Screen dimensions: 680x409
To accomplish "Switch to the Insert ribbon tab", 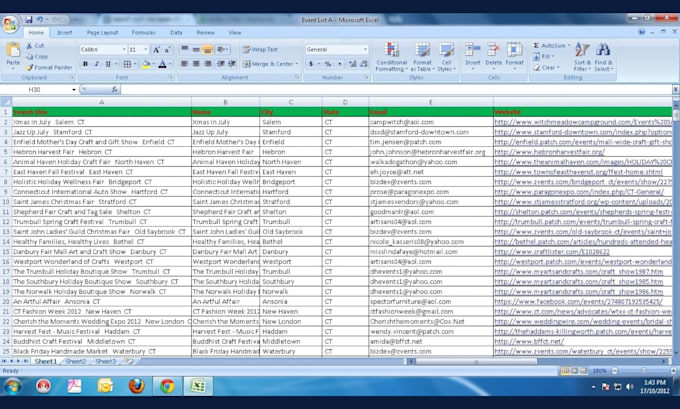I will pos(65,33).
